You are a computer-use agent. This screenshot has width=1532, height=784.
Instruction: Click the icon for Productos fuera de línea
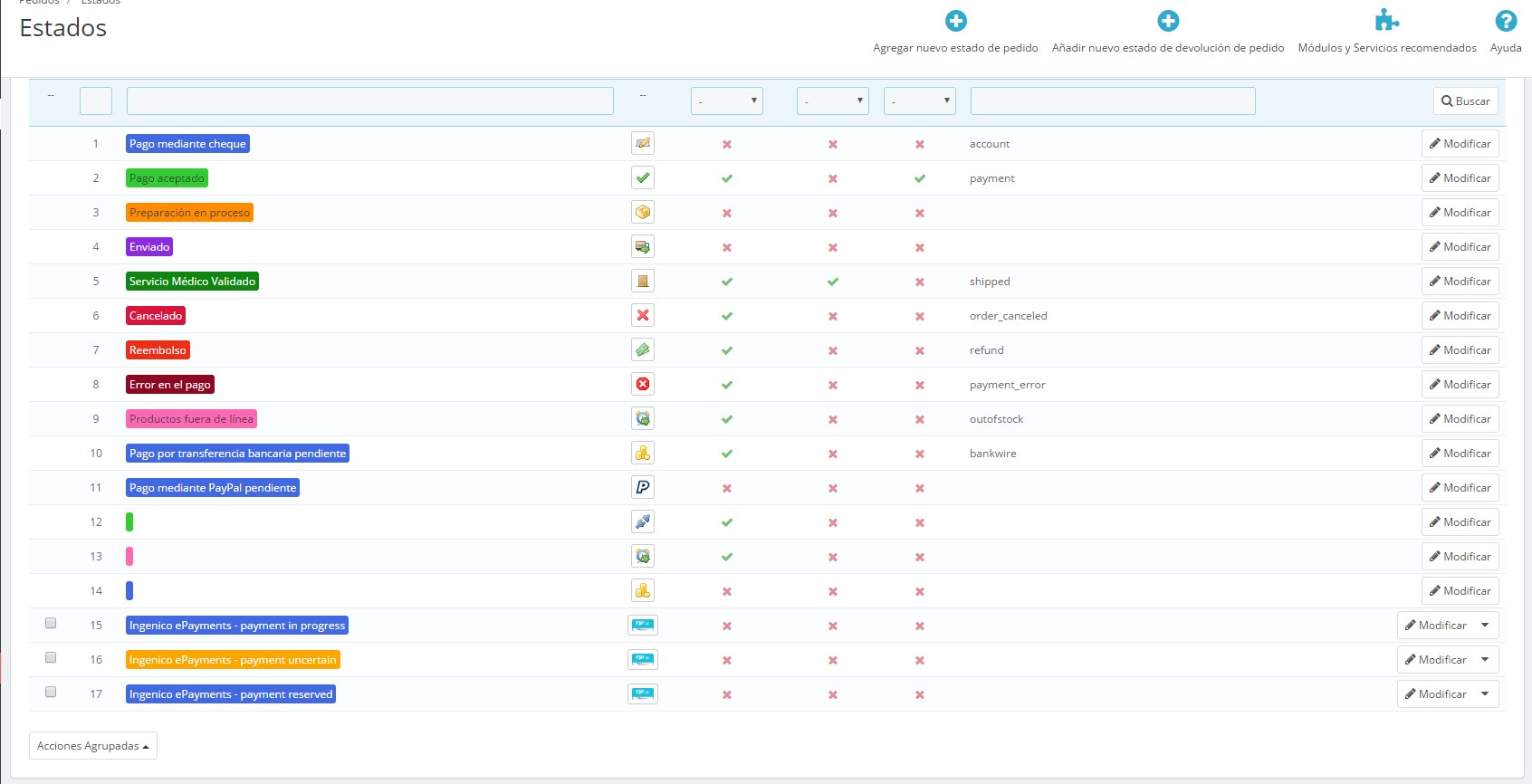click(x=643, y=418)
